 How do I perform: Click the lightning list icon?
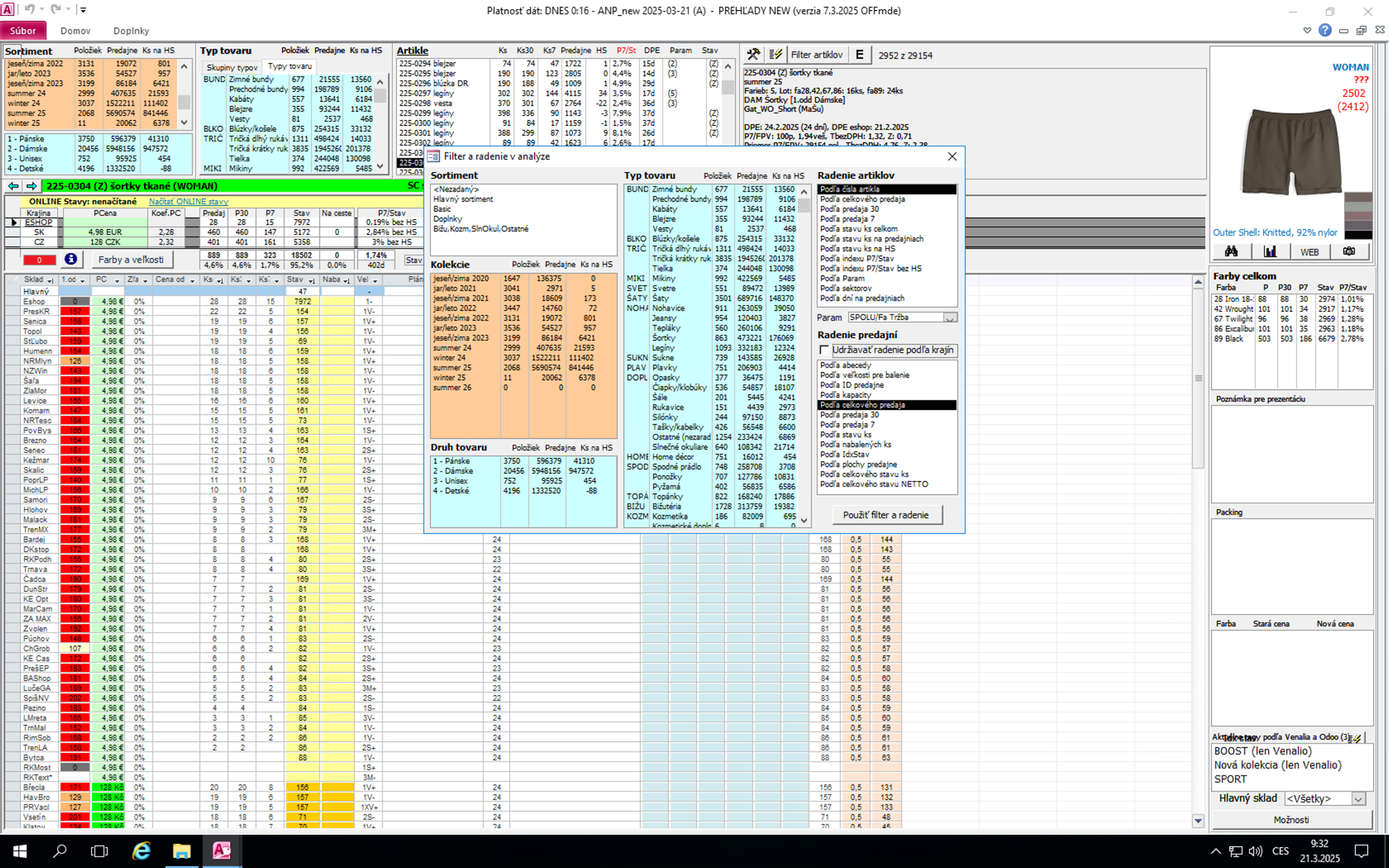coord(776,54)
